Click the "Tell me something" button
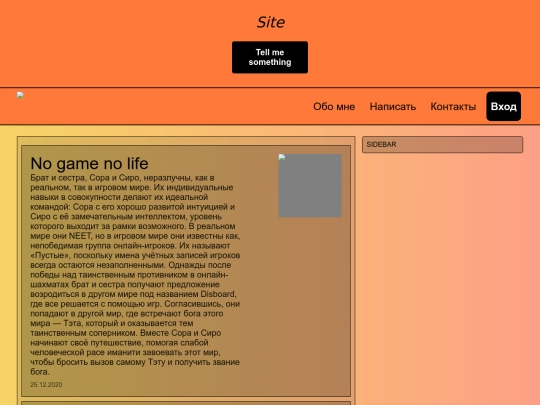 [x=270, y=57]
